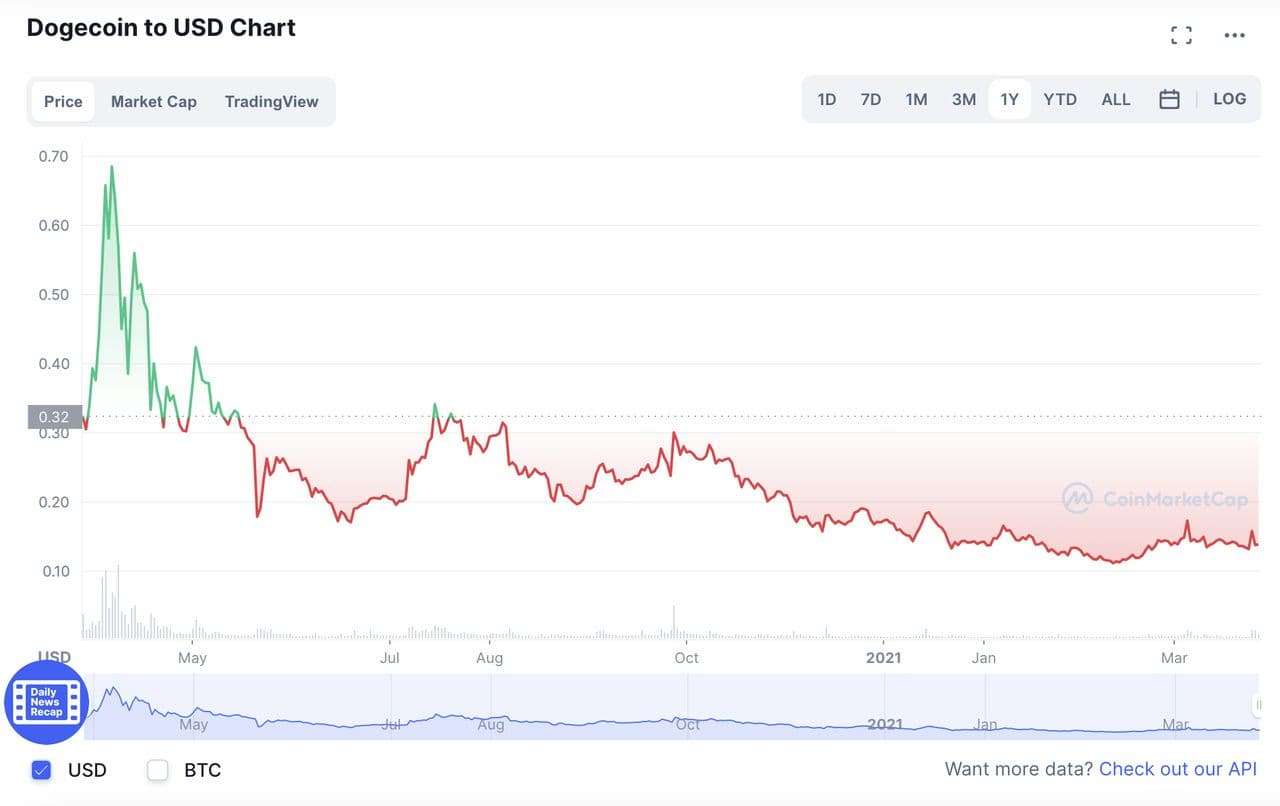1280x806 pixels.
Task: Show the 3M time range
Action: pyautogui.click(x=964, y=100)
